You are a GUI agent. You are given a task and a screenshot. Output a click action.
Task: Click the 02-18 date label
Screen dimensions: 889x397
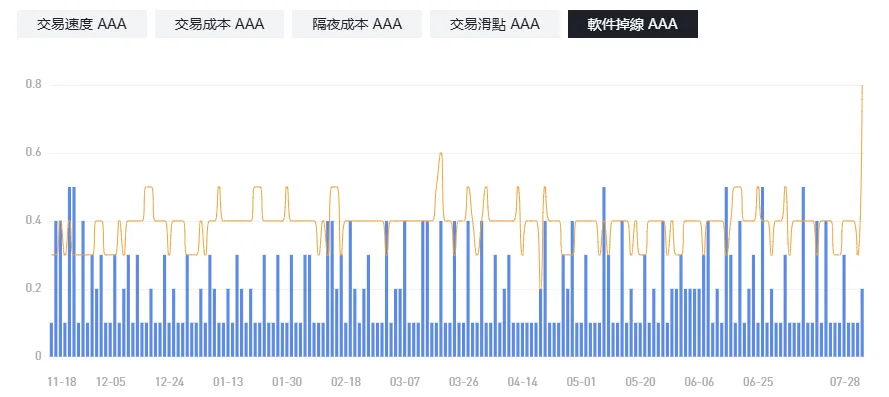(346, 381)
